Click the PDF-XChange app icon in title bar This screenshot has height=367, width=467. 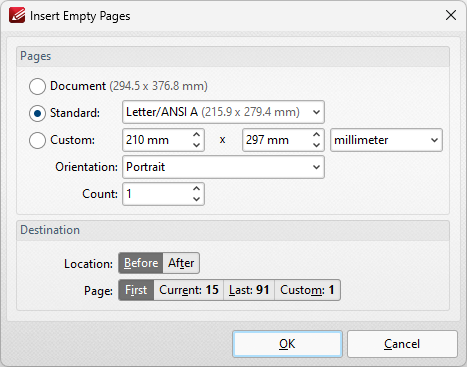[17, 15]
